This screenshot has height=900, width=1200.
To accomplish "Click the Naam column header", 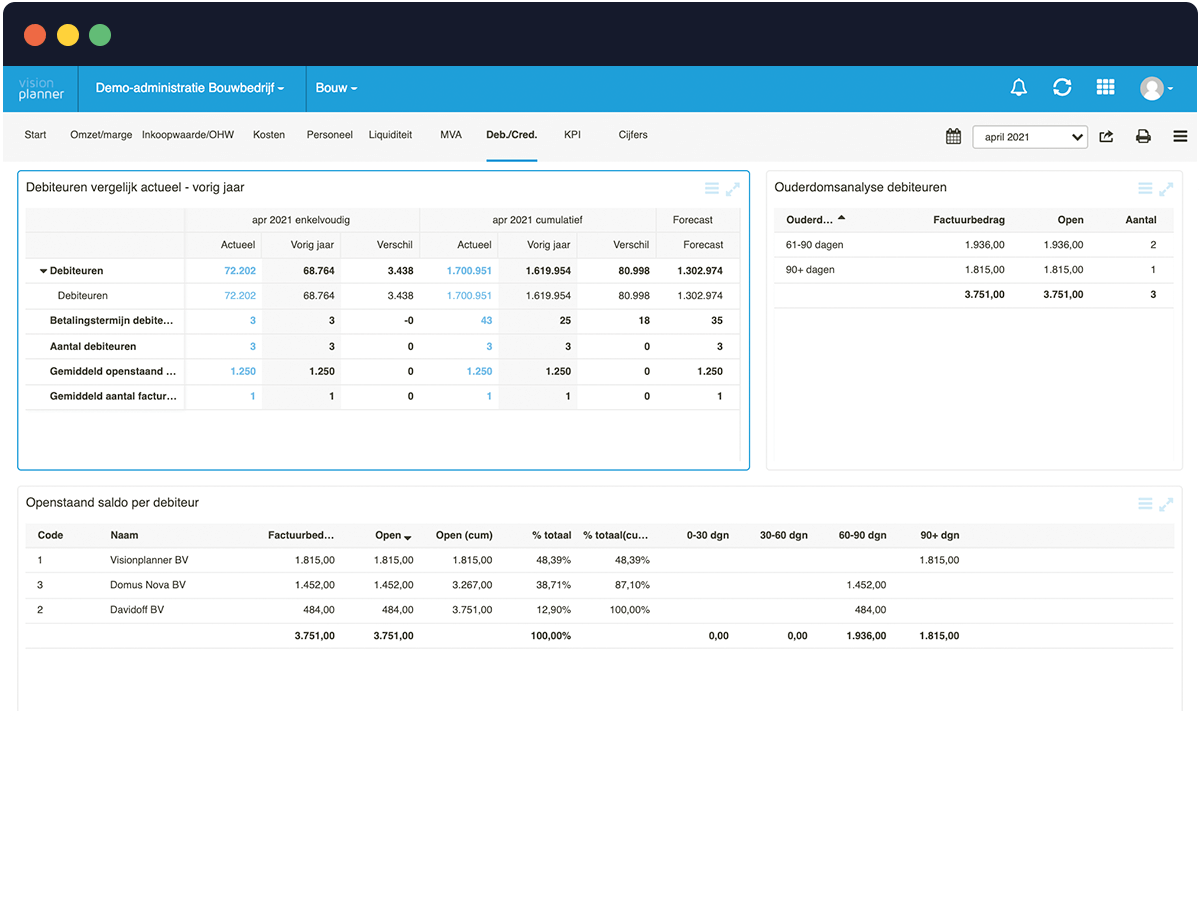I will coord(124,536).
